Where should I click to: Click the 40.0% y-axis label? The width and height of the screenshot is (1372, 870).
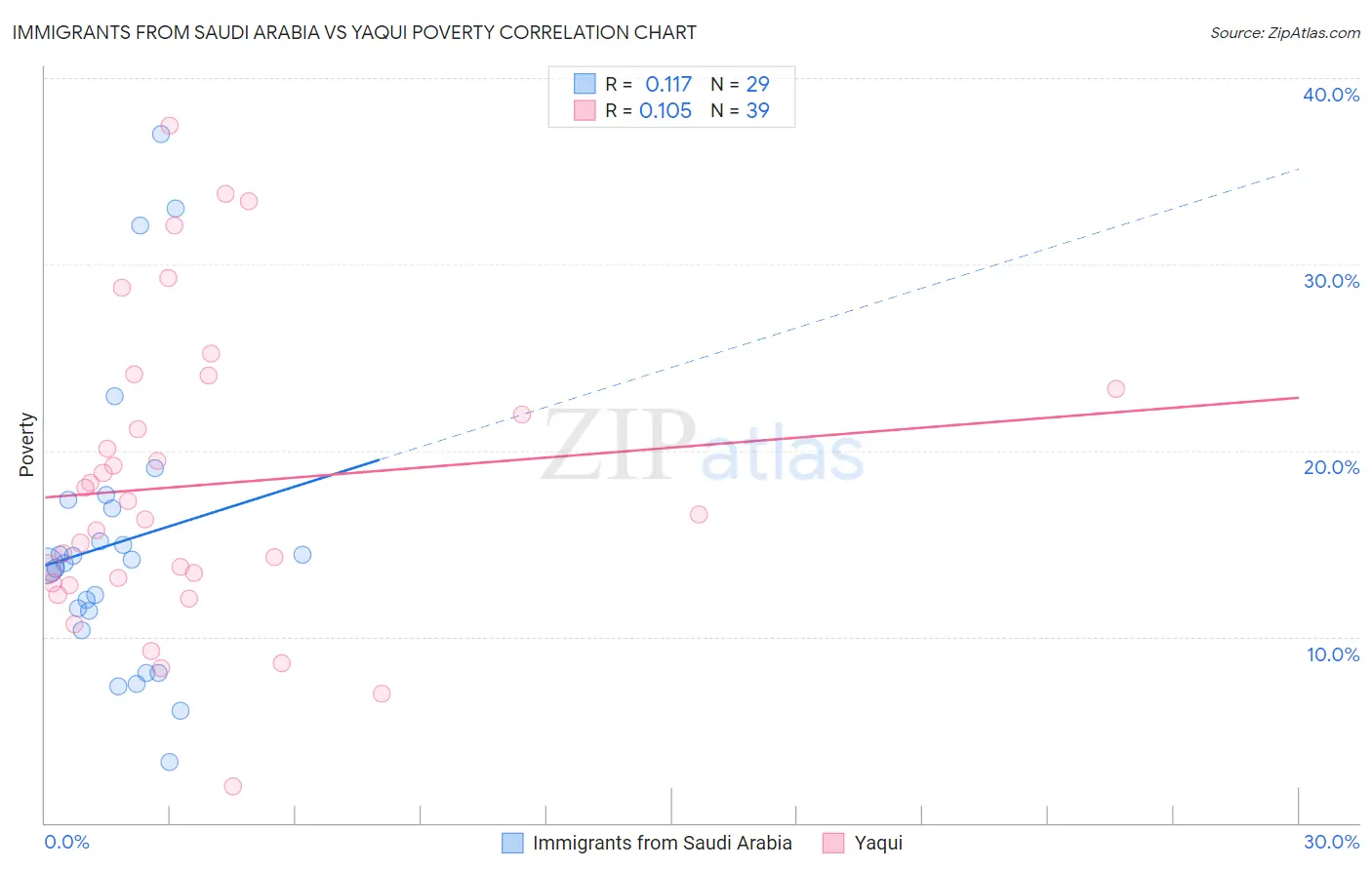click(1331, 95)
